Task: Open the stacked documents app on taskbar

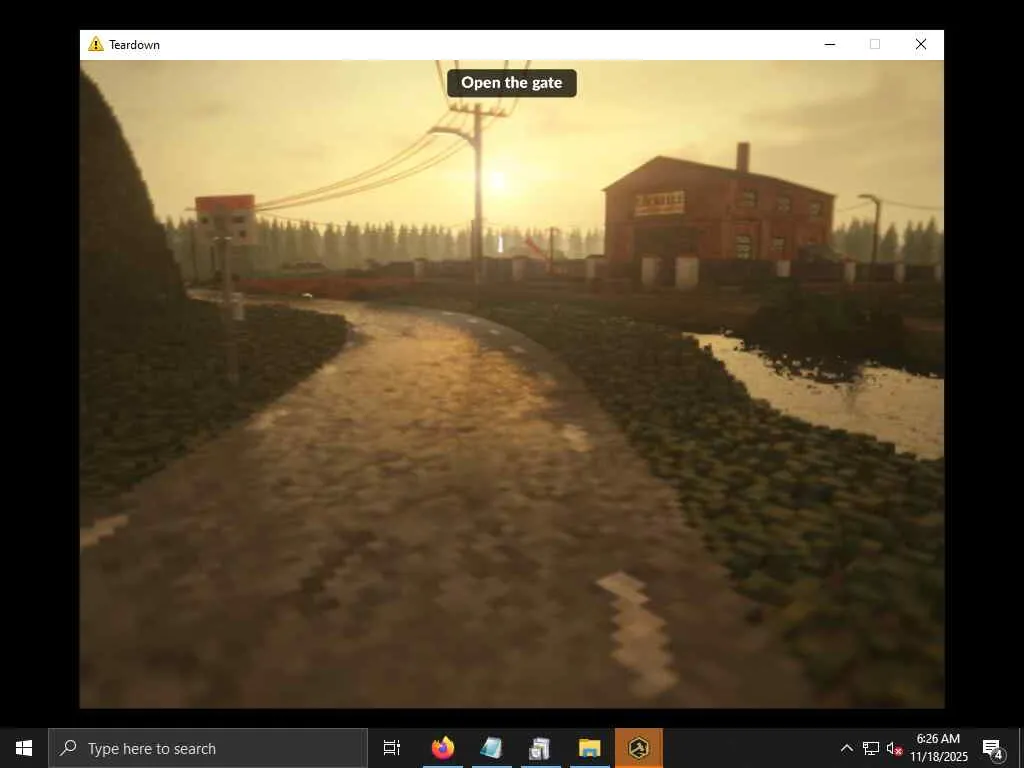Action: (541, 748)
